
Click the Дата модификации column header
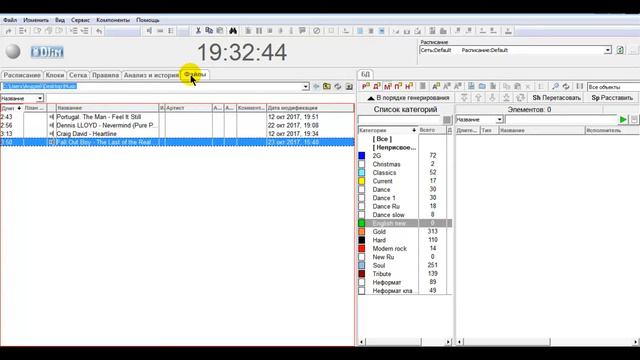pyautogui.click(x=310, y=108)
